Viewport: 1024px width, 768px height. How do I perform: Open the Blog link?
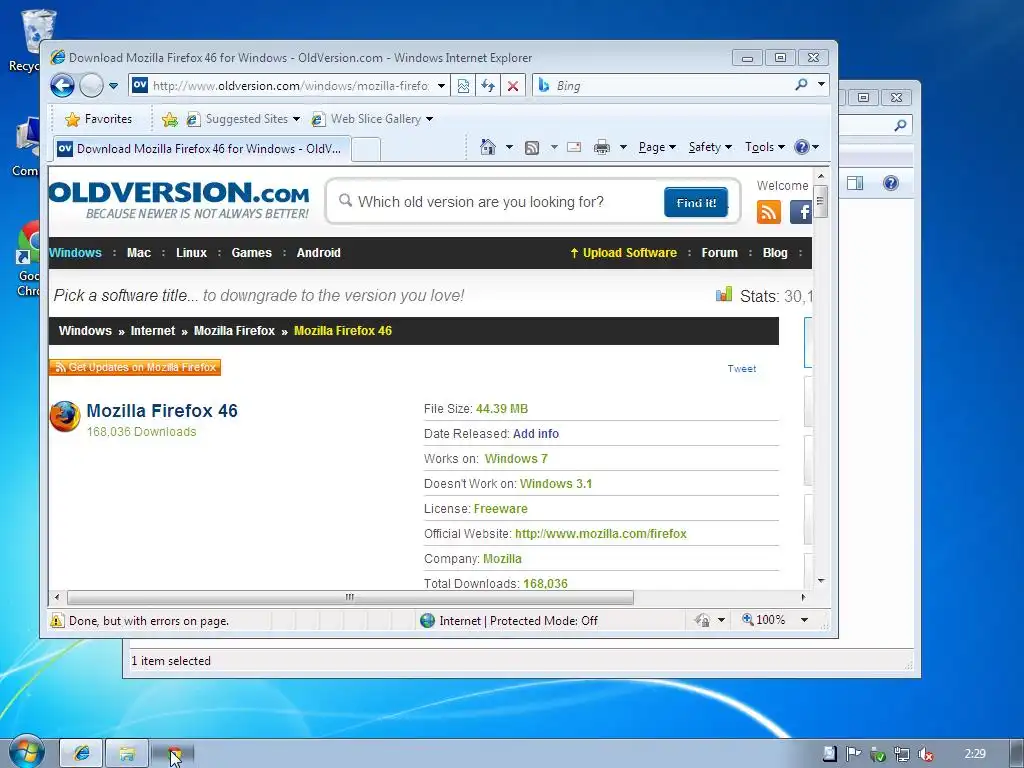(775, 253)
